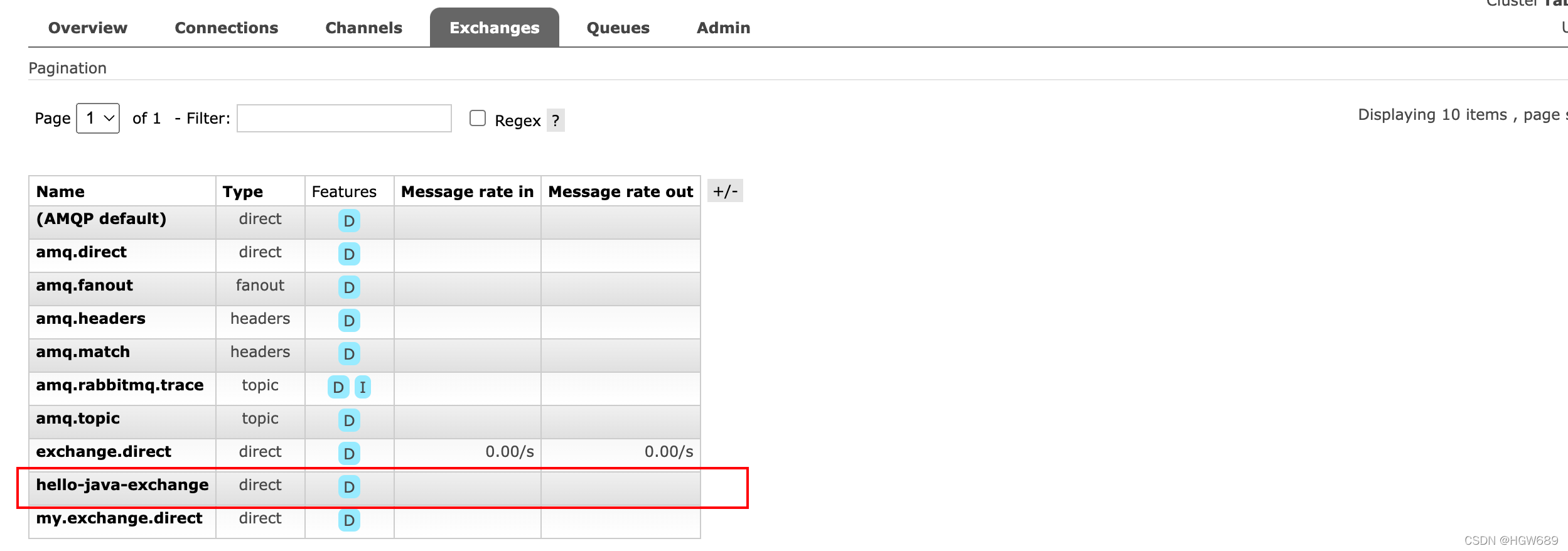The width and height of the screenshot is (1568, 551).
Task: Focus the Filter text field
Action: tap(344, 118)
